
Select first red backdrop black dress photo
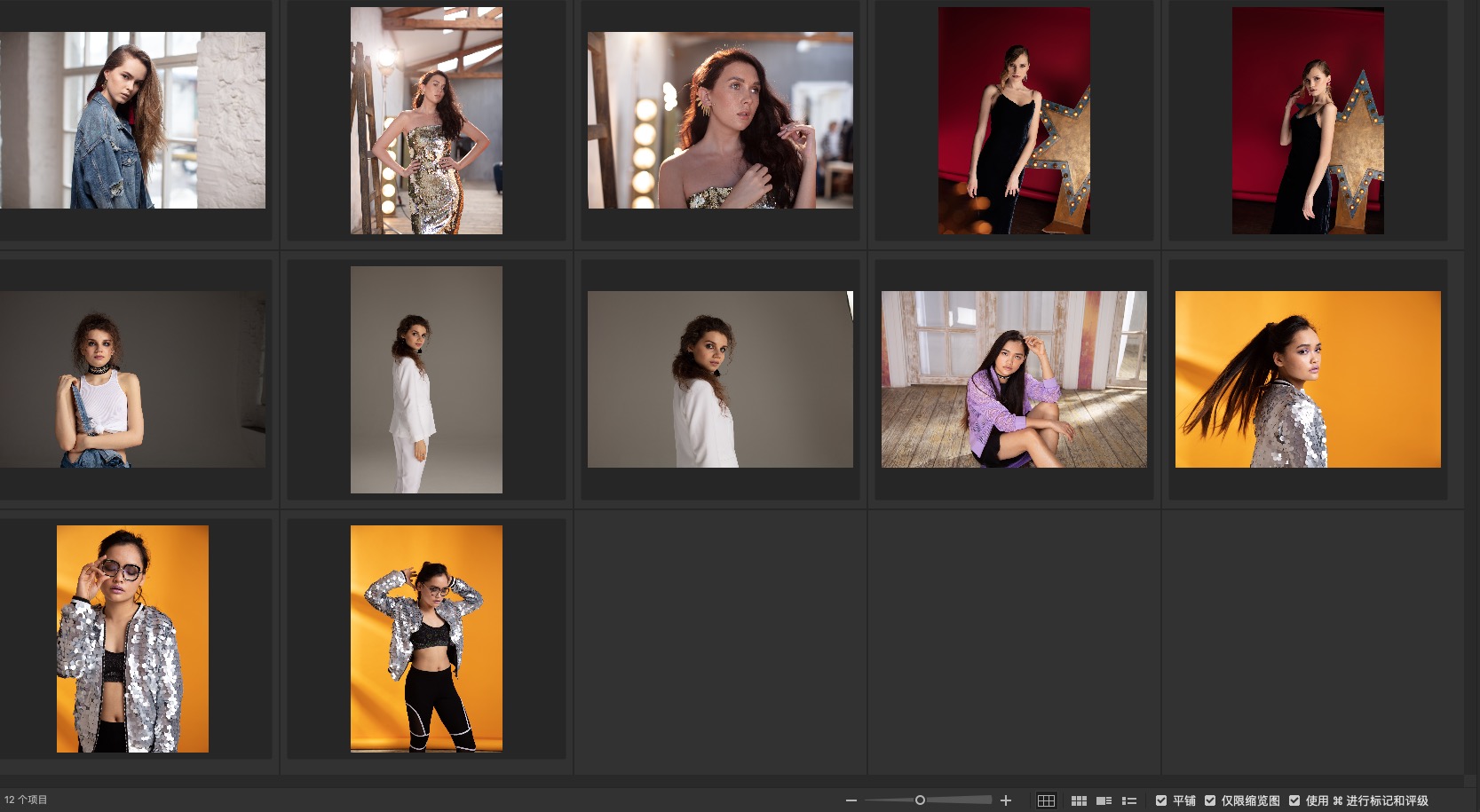(1014, 121)
